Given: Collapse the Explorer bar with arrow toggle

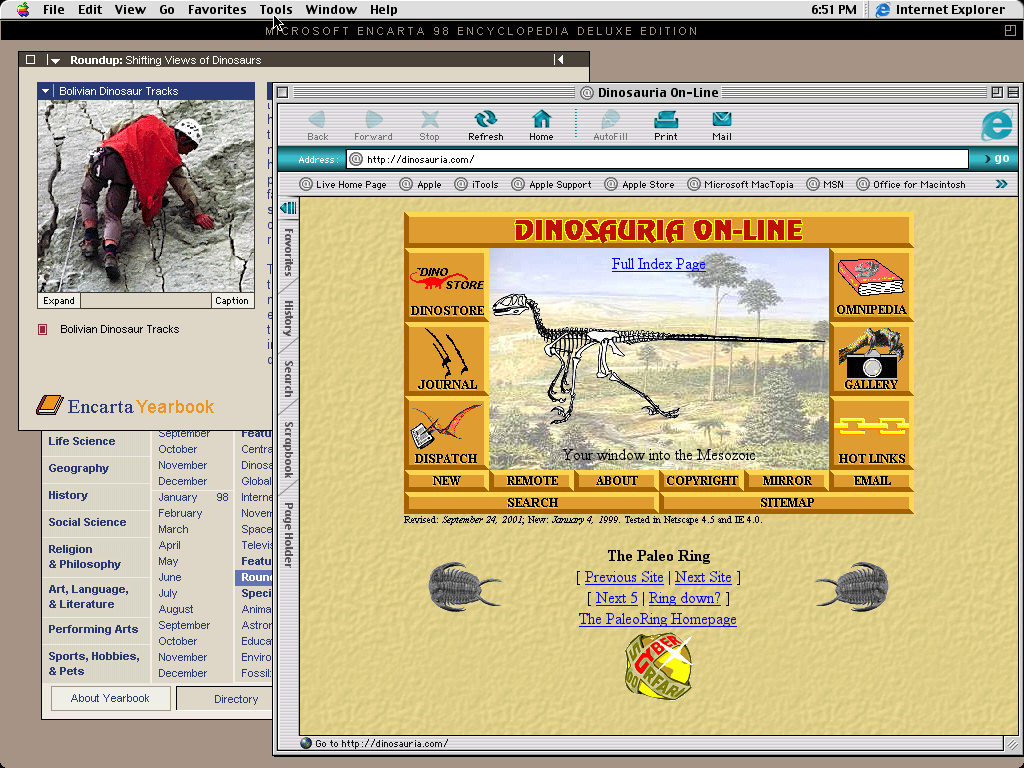Looking at the screenshot, I should point(288,208).
